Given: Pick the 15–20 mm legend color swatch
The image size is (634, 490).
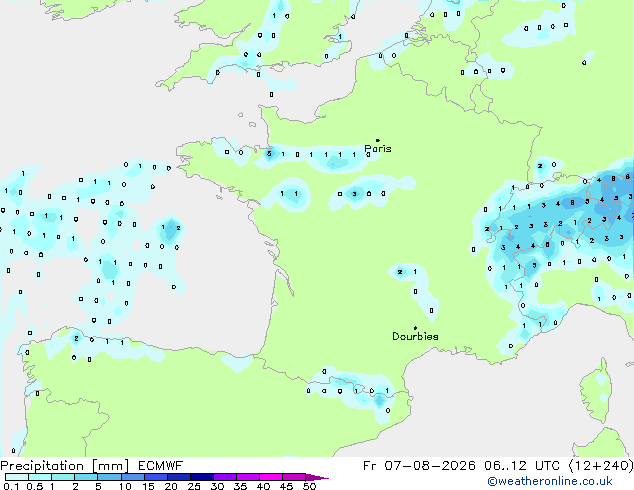Looking at the screenshot, I should pos(155,477).
